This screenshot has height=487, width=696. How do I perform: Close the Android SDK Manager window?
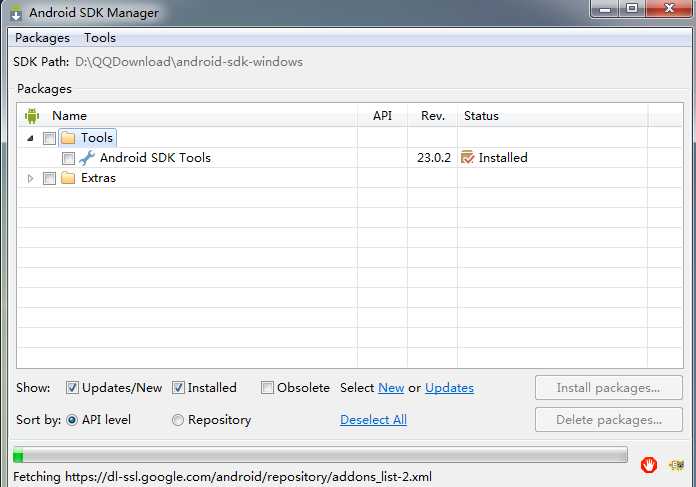[670, 9]
